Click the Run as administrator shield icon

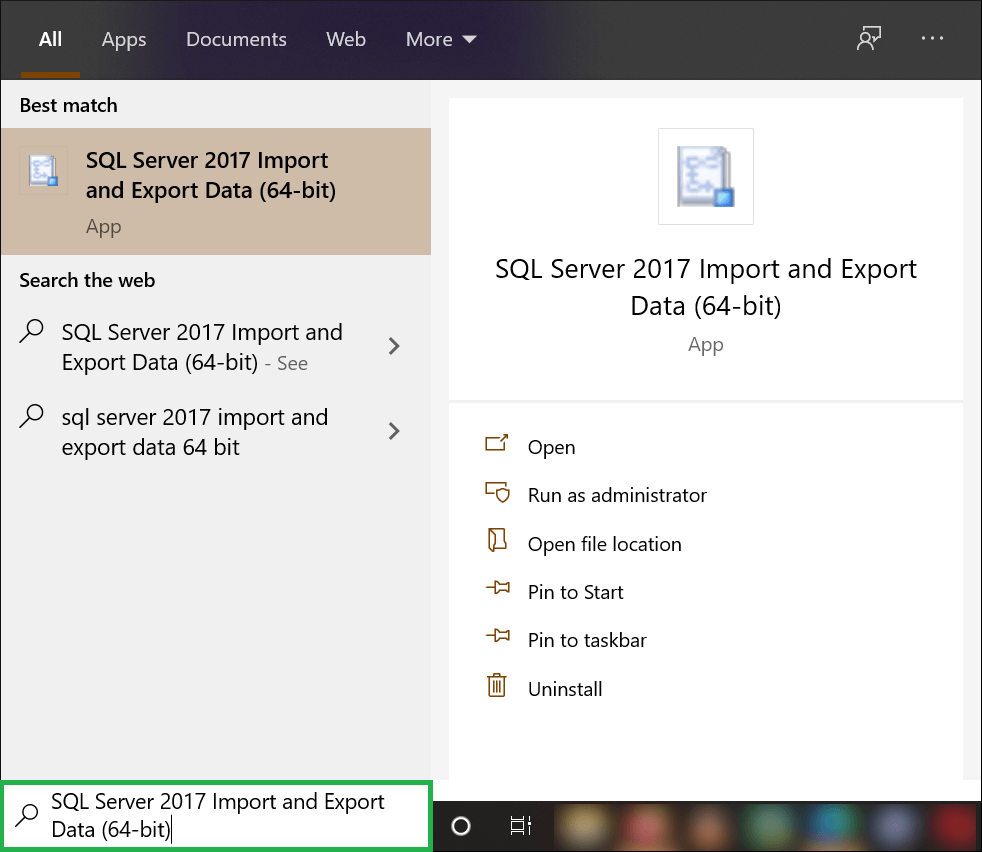point(498,492)
